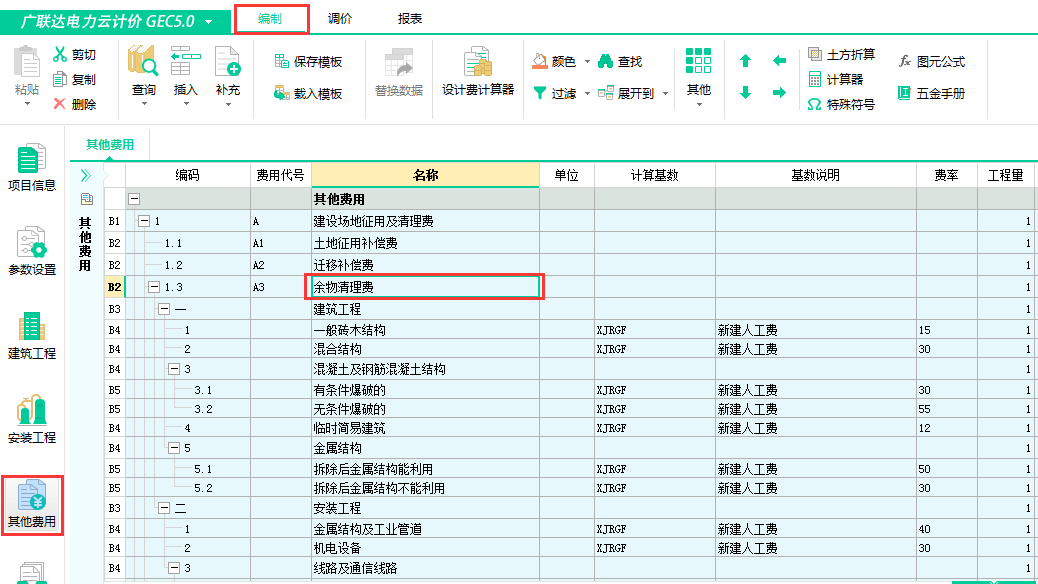Image resolution: width=1038 pixels, height=584 pixels.
Task: Click the green left arrow button
Action: click(x=779, y=61)
